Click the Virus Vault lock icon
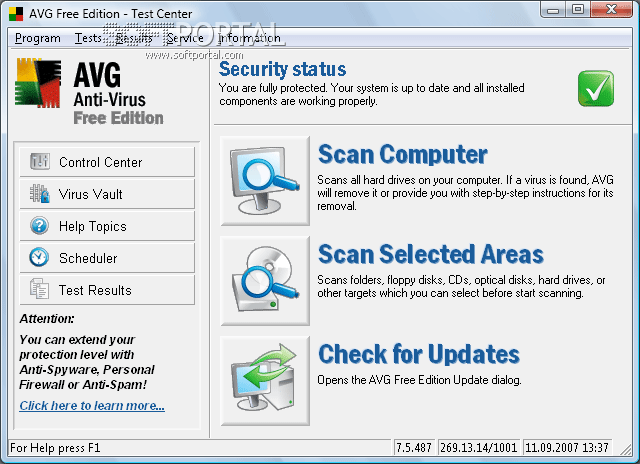Image resolution: width=640 pixels, height=464 pixels. pyautogui.click(x=40, y=193)
